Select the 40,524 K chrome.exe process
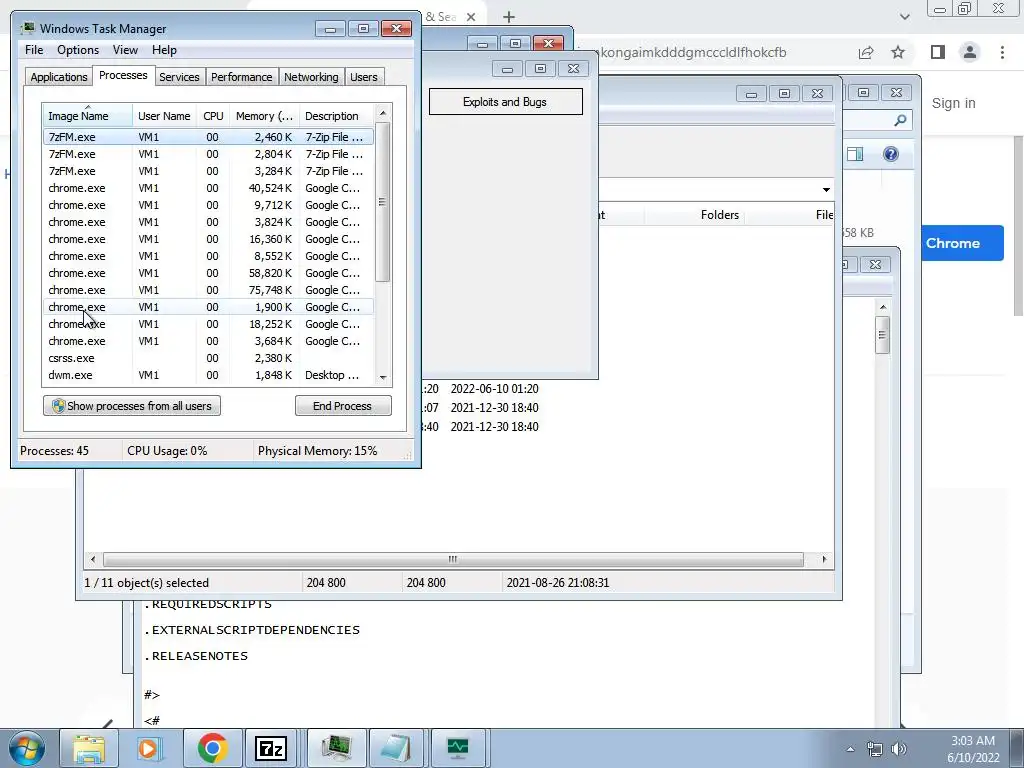1024x768 pixels. [x=208, y=188]
